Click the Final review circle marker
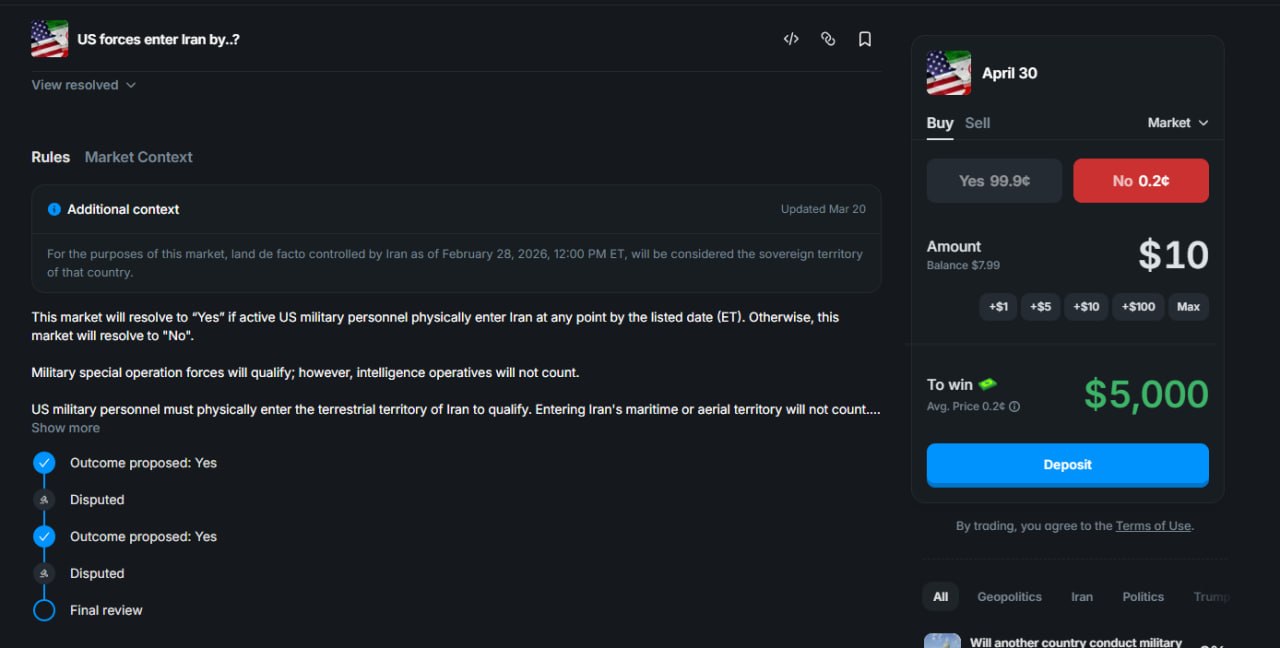This screenshot has width=1280, height=648. coord(44,610)
